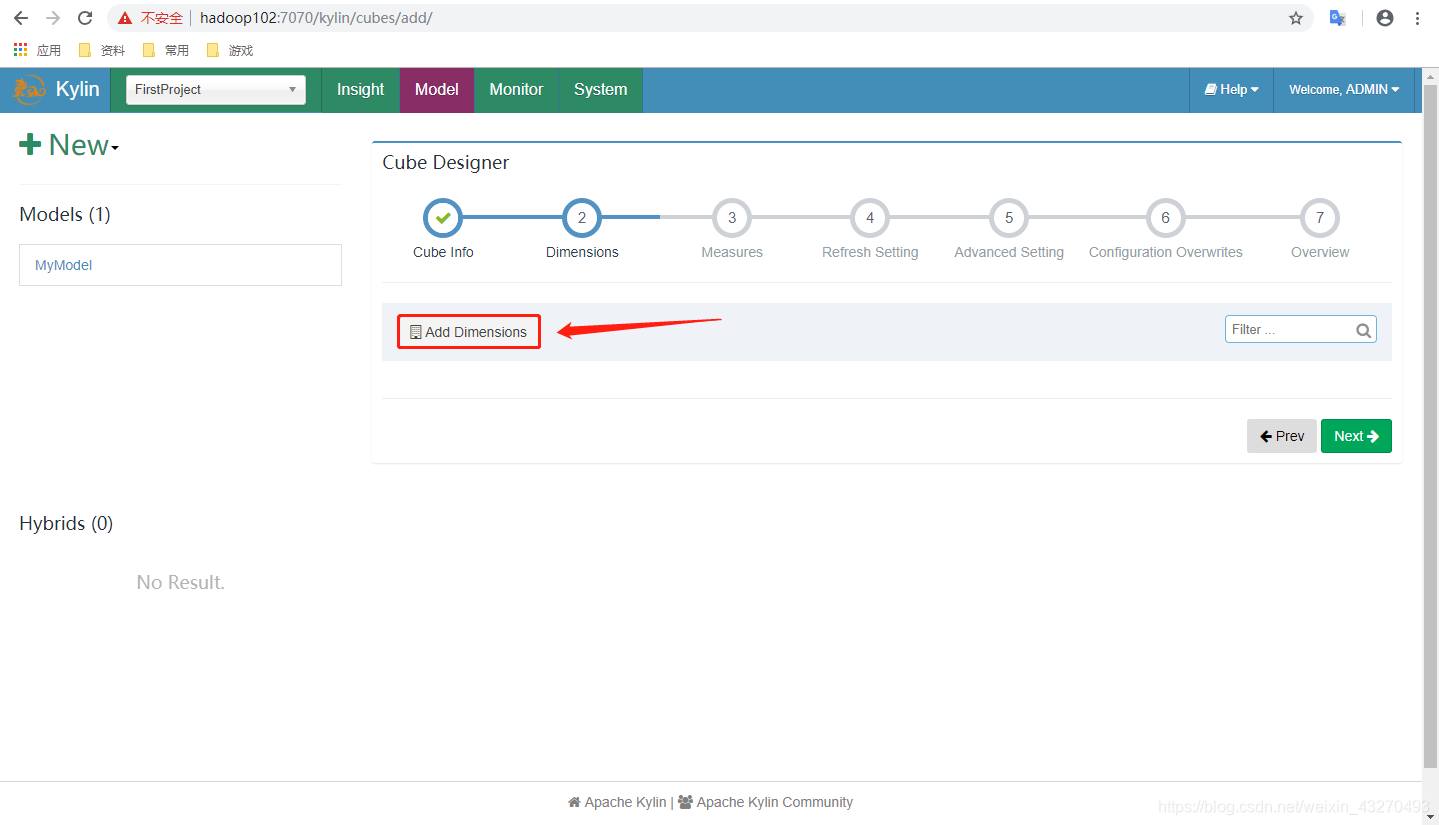Open the Google Translate extension icon
Viewport: 1439px width, 825px height.
(1337, 18)
